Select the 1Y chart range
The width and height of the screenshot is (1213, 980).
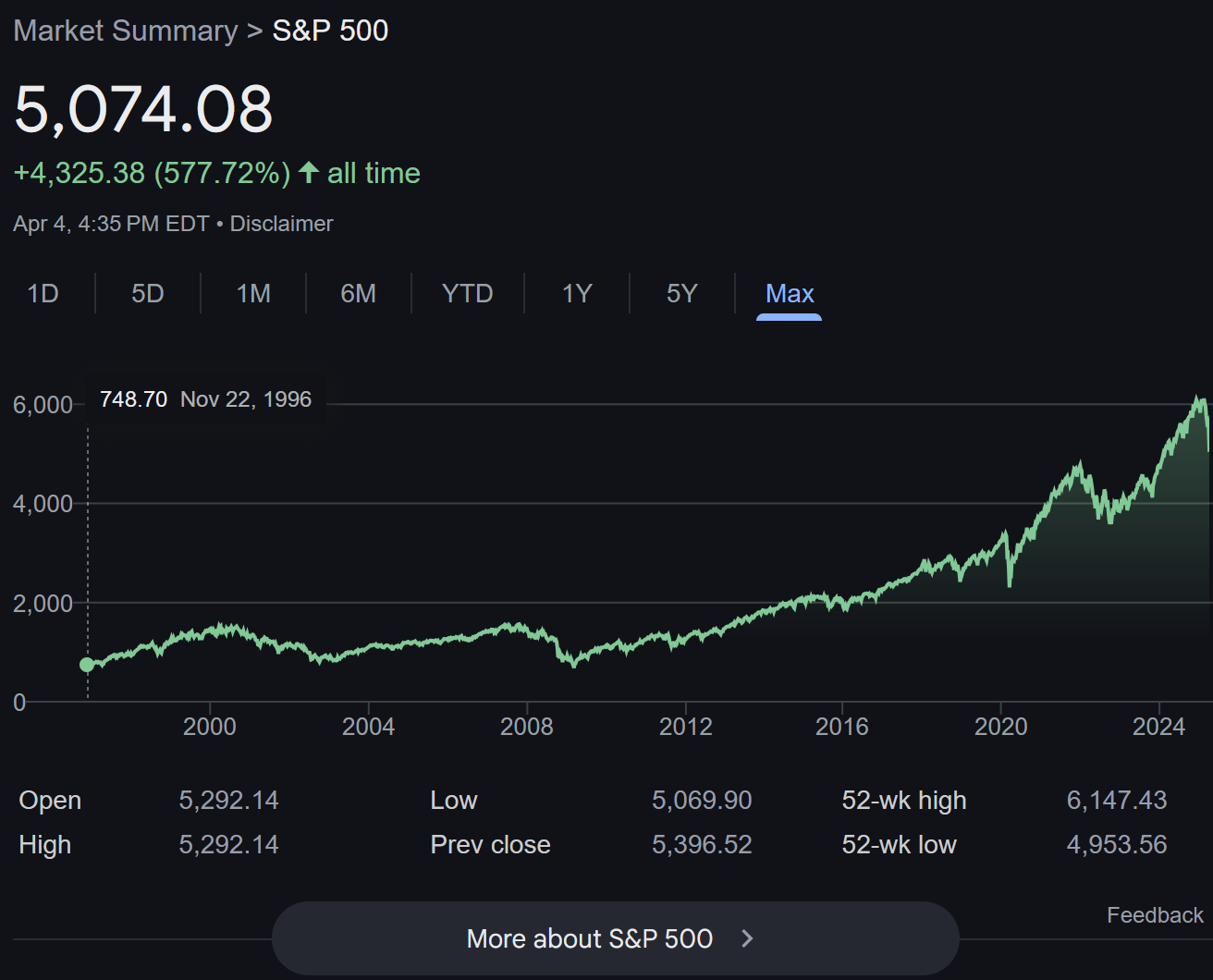577,294
